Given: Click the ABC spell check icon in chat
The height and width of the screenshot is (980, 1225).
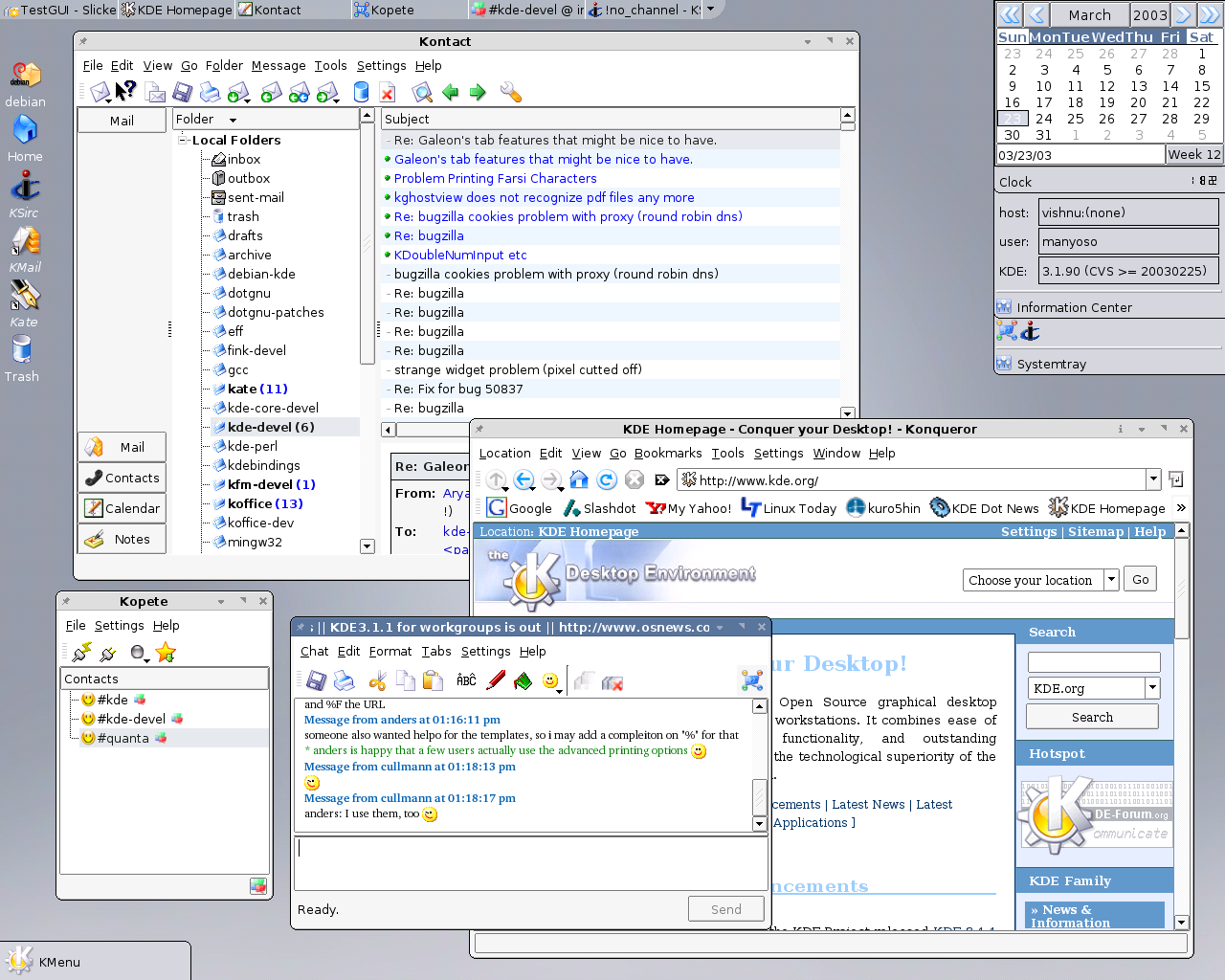Looking at the screenshot, I should click(466, 680).
